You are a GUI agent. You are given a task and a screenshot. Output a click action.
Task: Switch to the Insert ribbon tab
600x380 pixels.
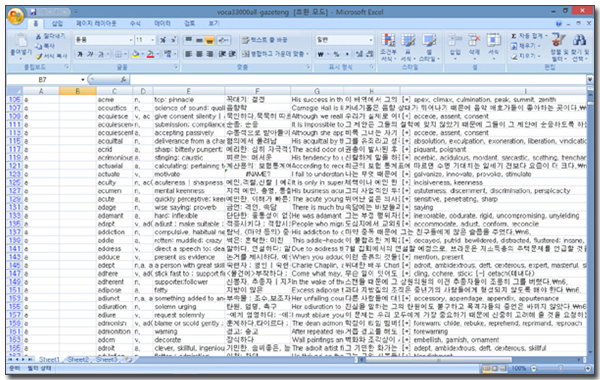coord(57,23)
